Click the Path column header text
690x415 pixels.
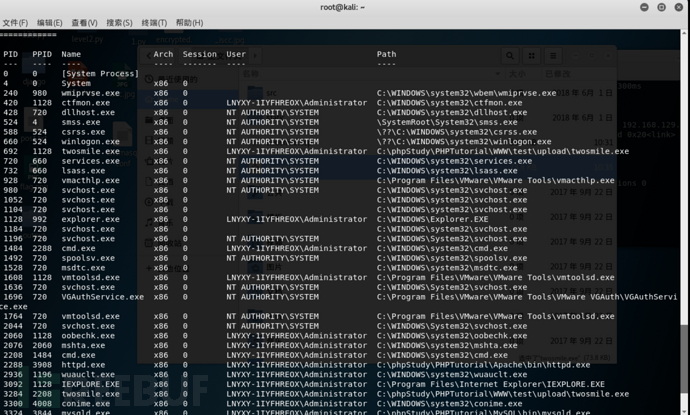coord(386,54)
